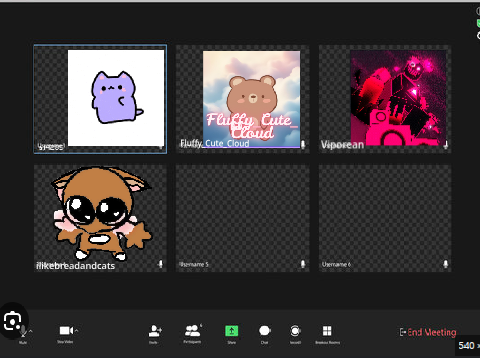Select Viporean's pink robot video tile
The width and height of the screenshot is (480, 360).
385,99
